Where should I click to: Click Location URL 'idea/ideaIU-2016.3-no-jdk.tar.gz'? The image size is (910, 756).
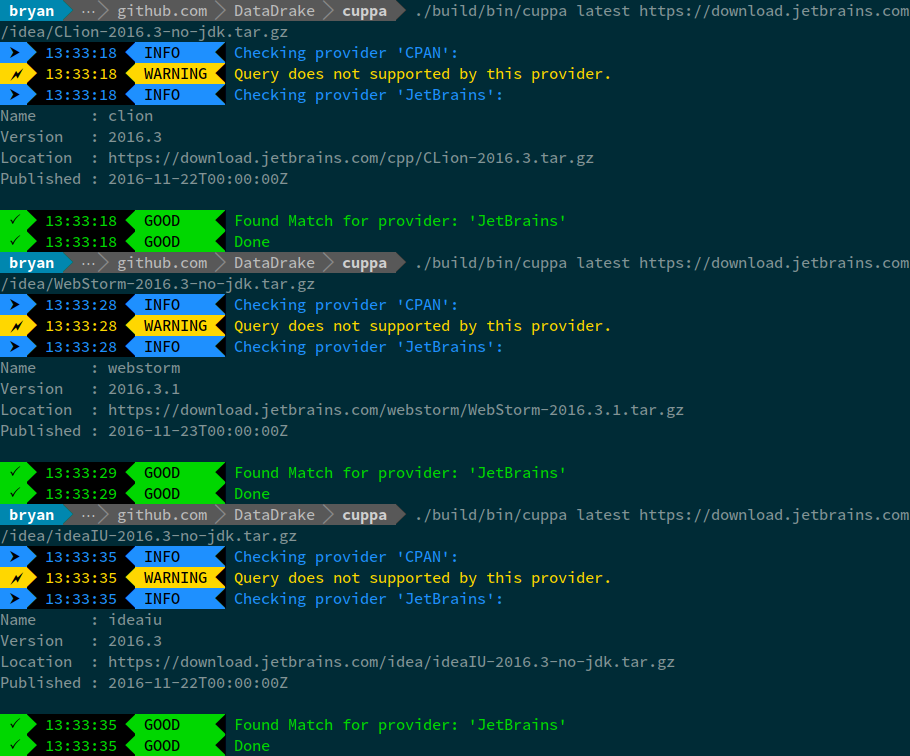(391, 661)
